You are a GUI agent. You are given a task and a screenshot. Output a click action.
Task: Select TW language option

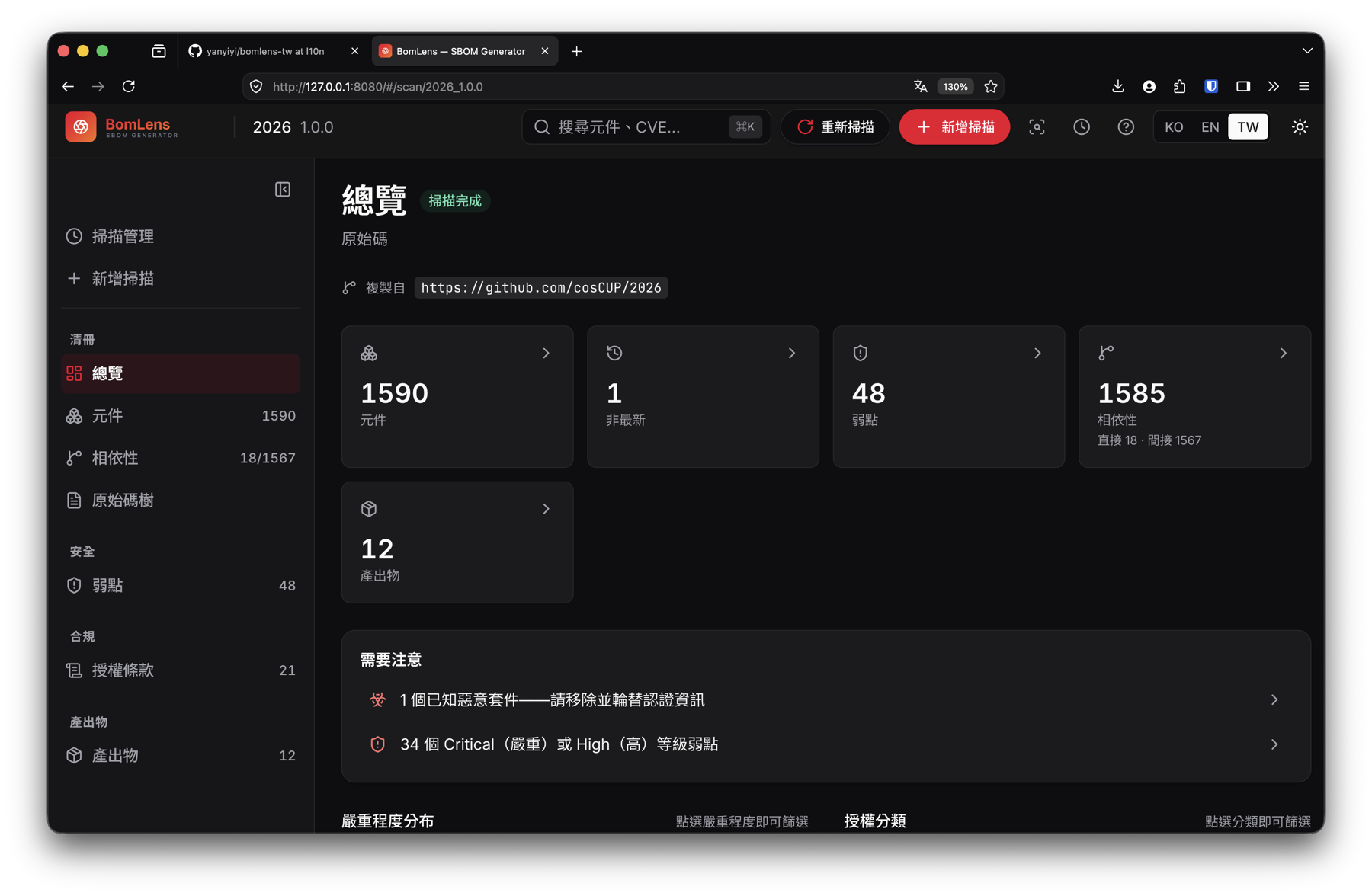click(x=1248, y=127)
